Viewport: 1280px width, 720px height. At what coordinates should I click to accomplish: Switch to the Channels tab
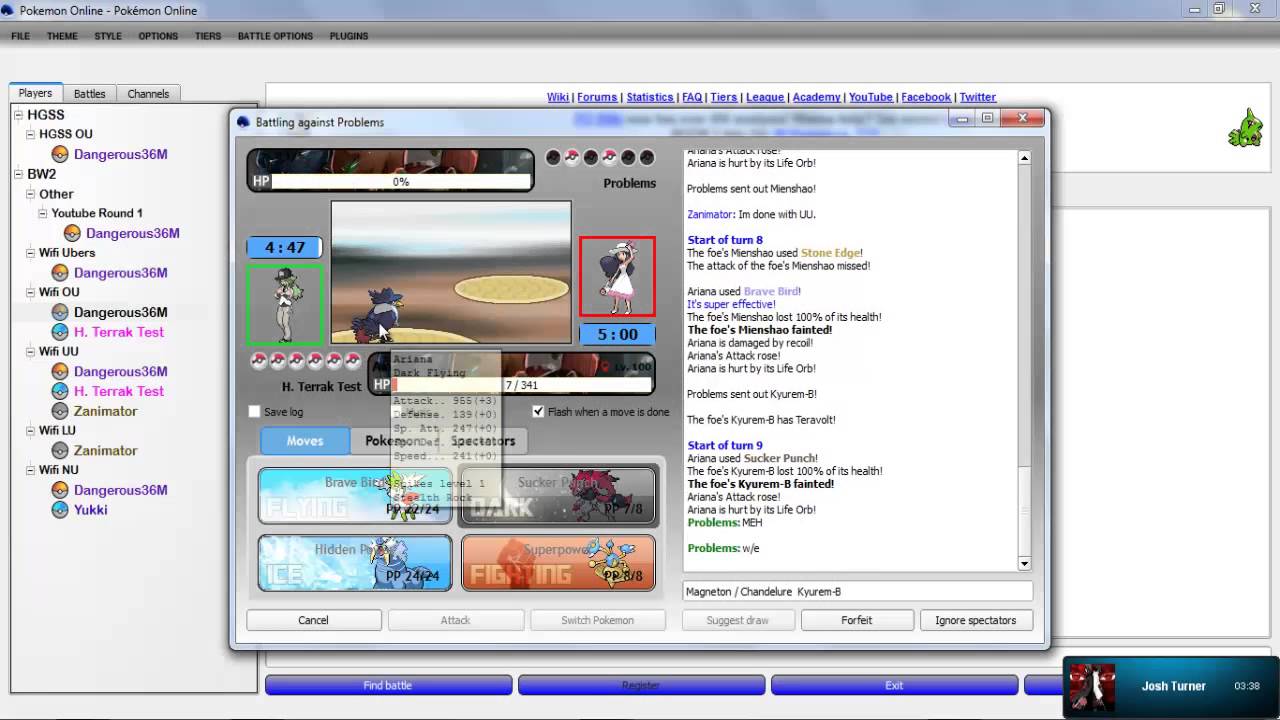148,93
